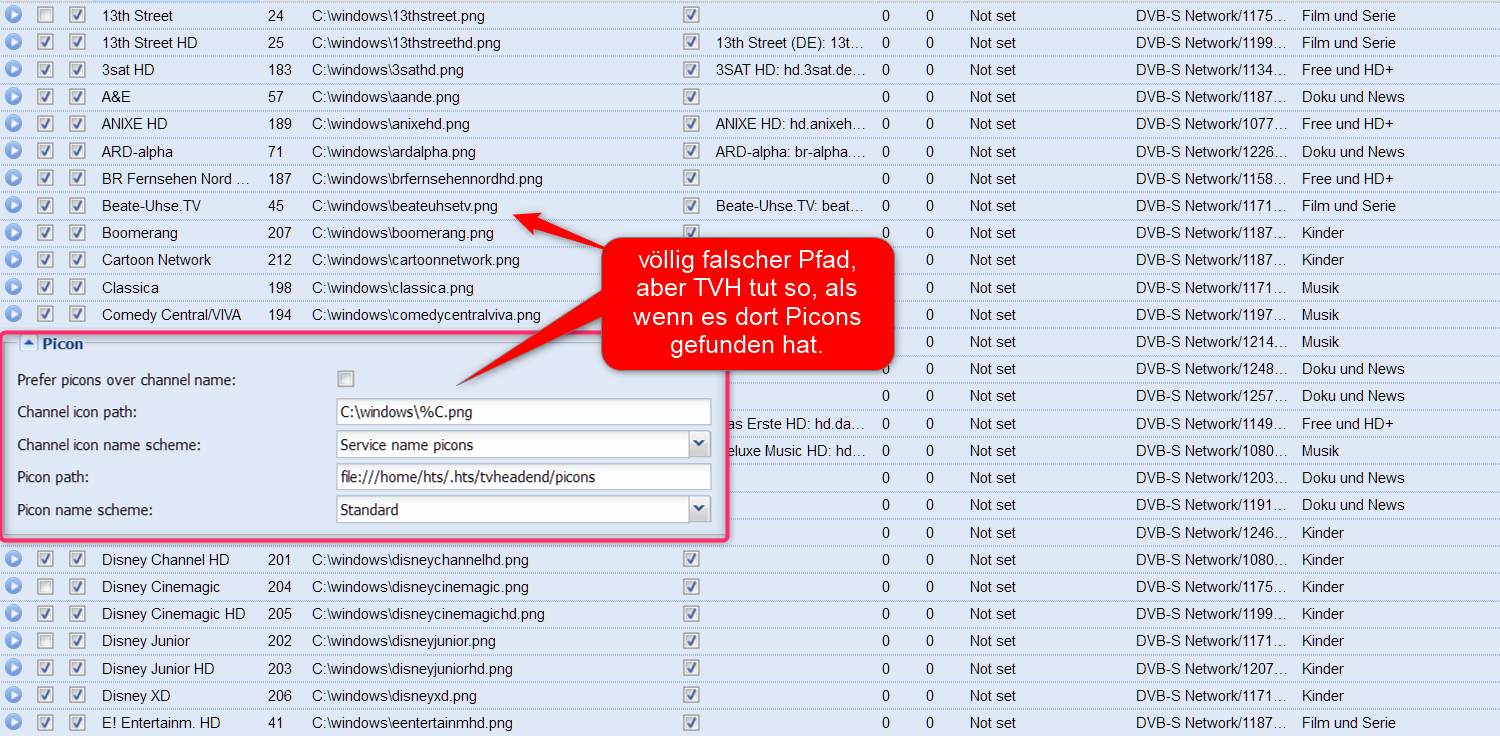
Task: Click play icon for Cartoon Network row
Action: (13, 260)
